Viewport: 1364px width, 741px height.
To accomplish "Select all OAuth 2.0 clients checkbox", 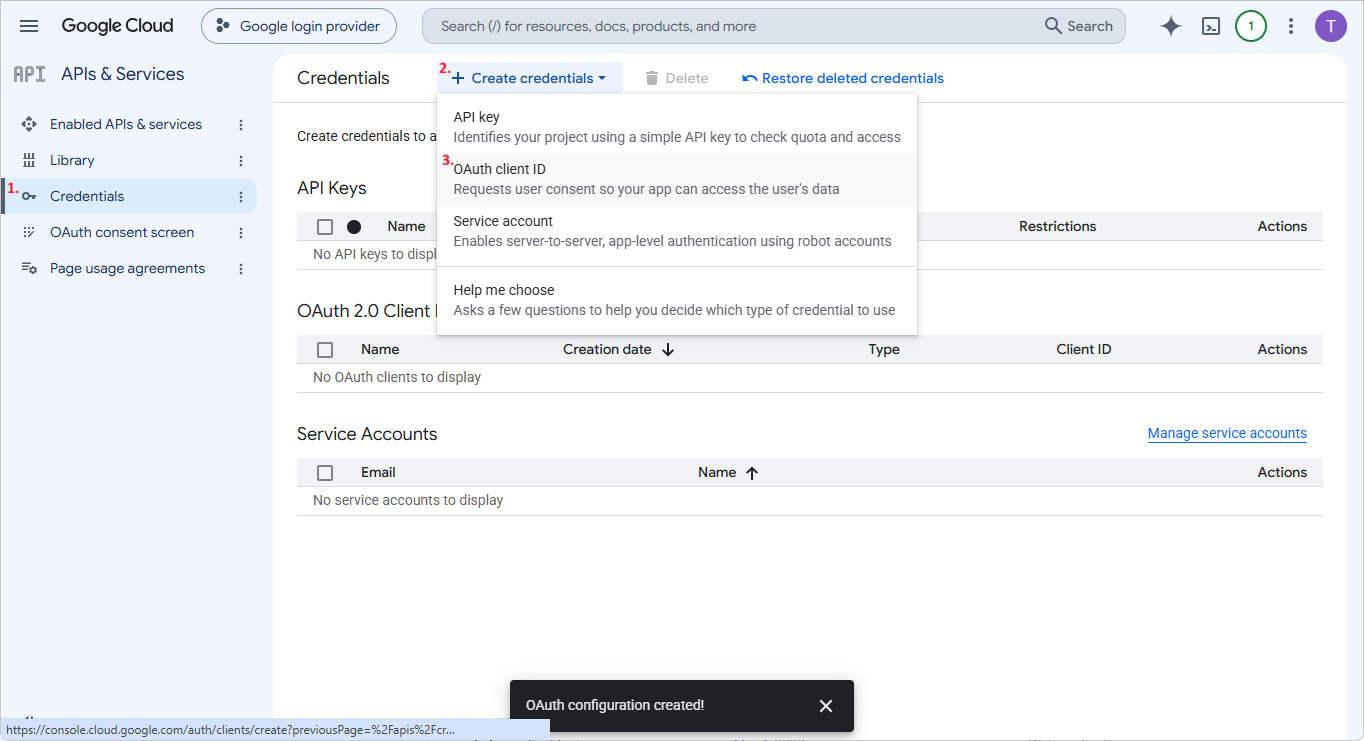I will pos(325,350).
